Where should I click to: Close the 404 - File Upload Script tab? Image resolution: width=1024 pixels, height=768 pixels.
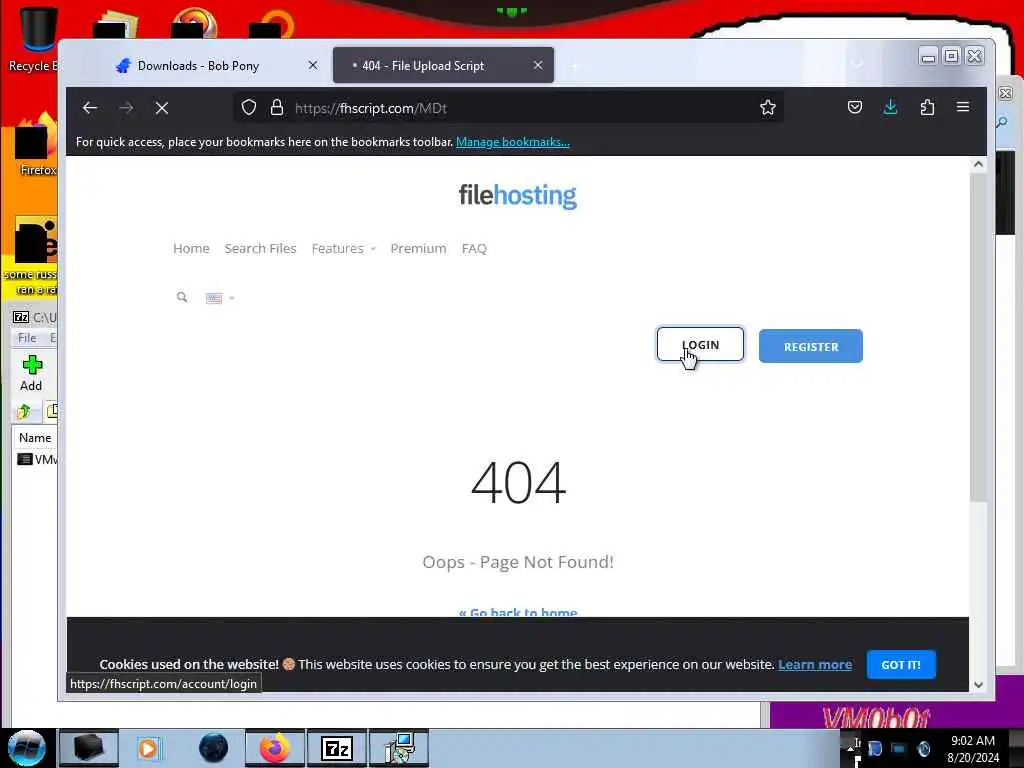538,65
